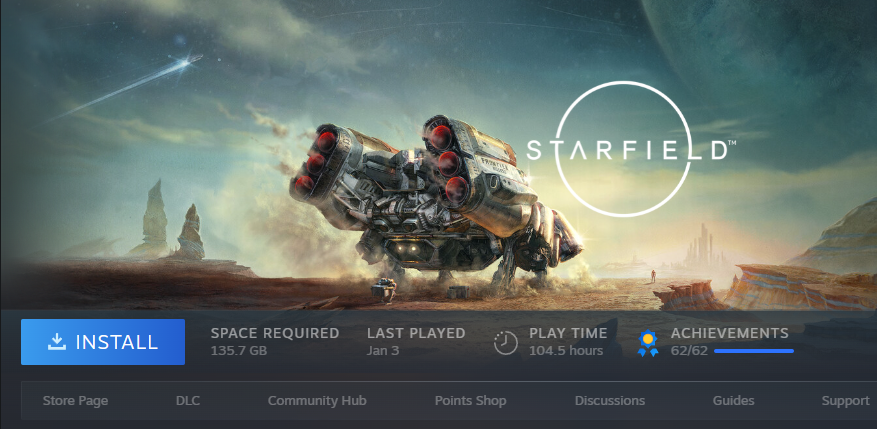This screenshot has height=429, width=877.
Task: Click the Play Time clock icon
Action: pos(506,342)
